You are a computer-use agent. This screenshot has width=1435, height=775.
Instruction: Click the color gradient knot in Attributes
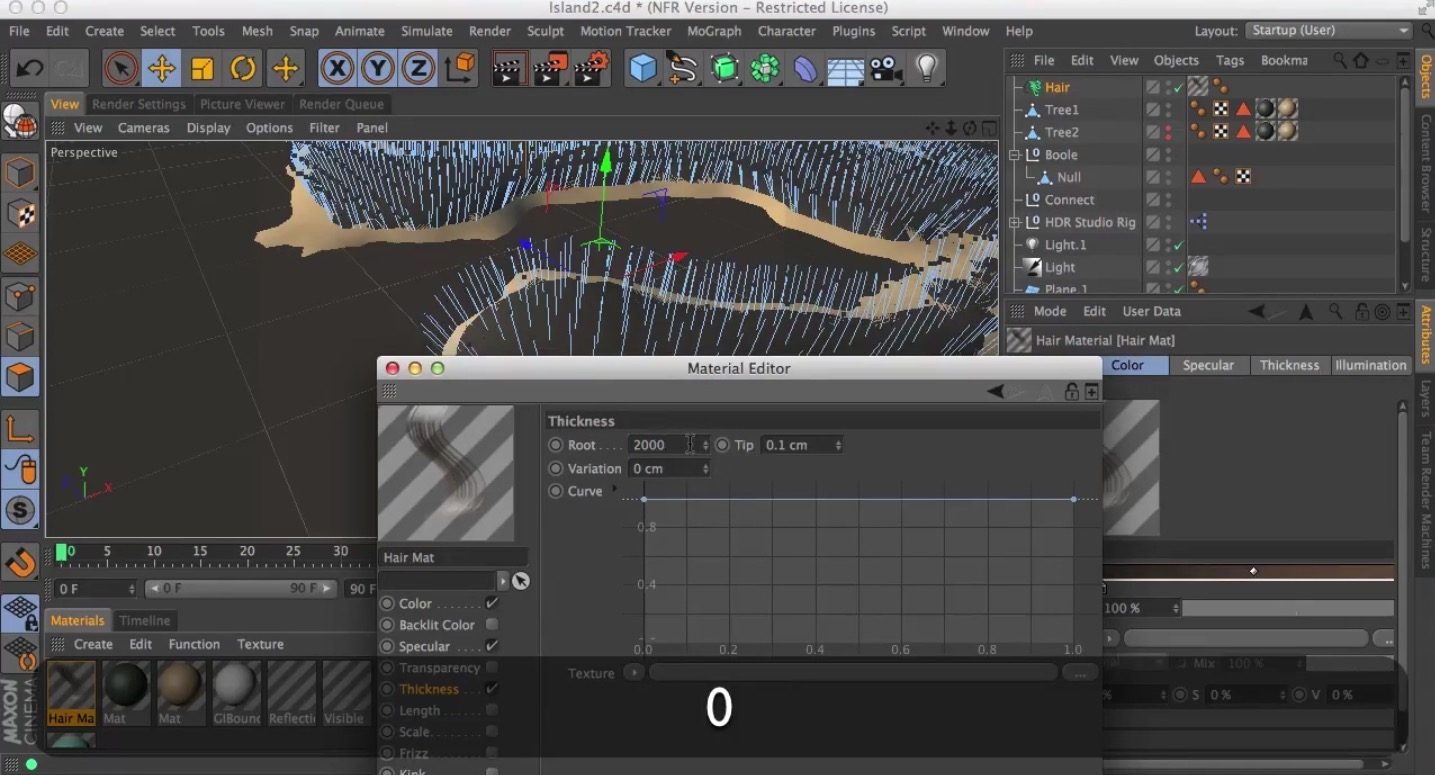point(1253,571)
